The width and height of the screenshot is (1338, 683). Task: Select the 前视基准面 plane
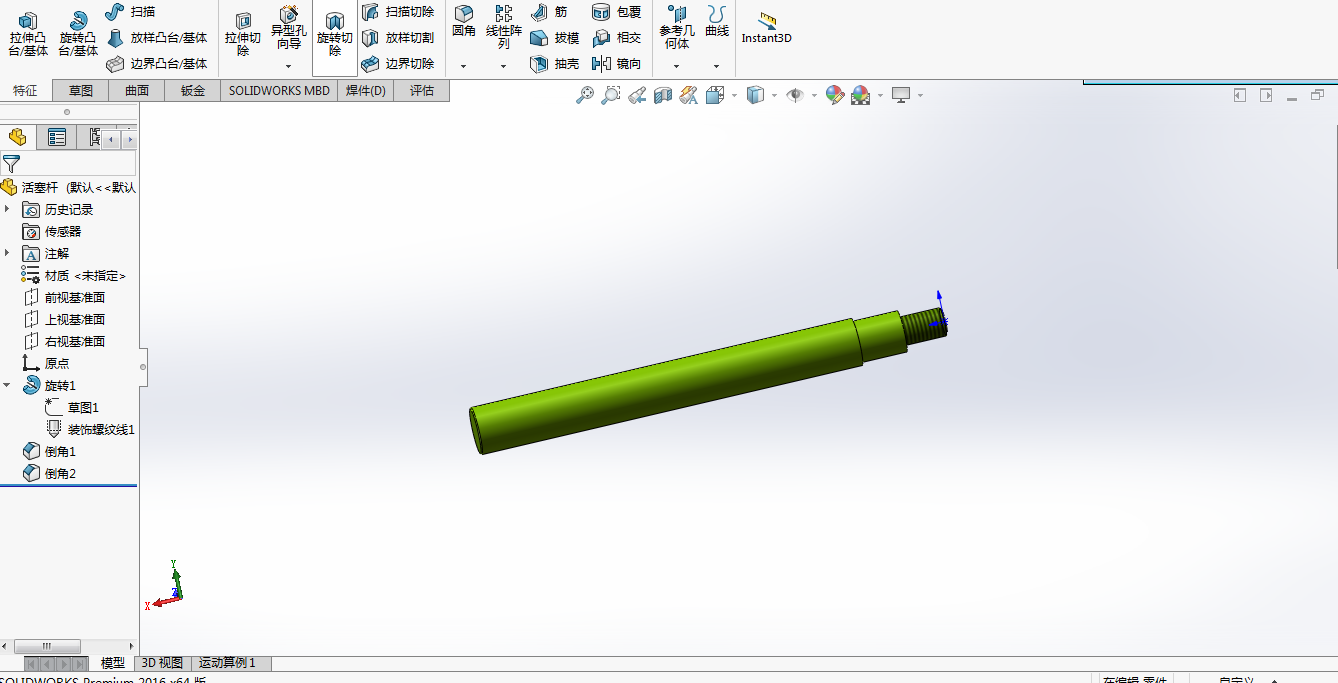click(x=64, y=297)
